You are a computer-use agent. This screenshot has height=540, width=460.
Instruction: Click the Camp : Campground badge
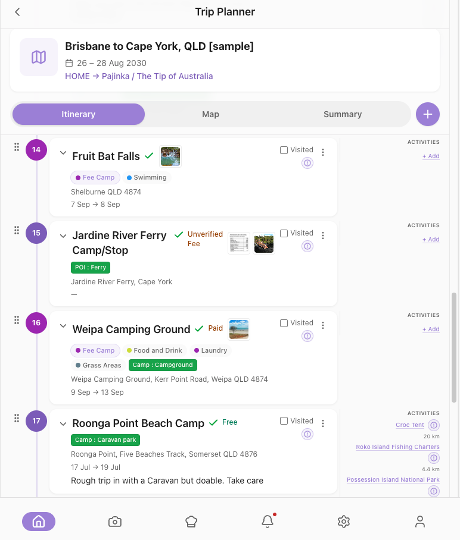point(163,365)
